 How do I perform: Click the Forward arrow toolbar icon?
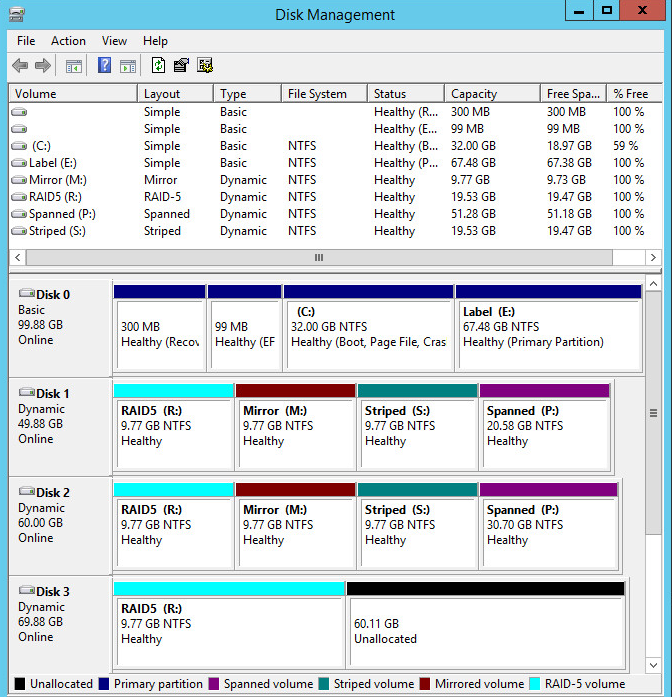click(x=43, y=66)
